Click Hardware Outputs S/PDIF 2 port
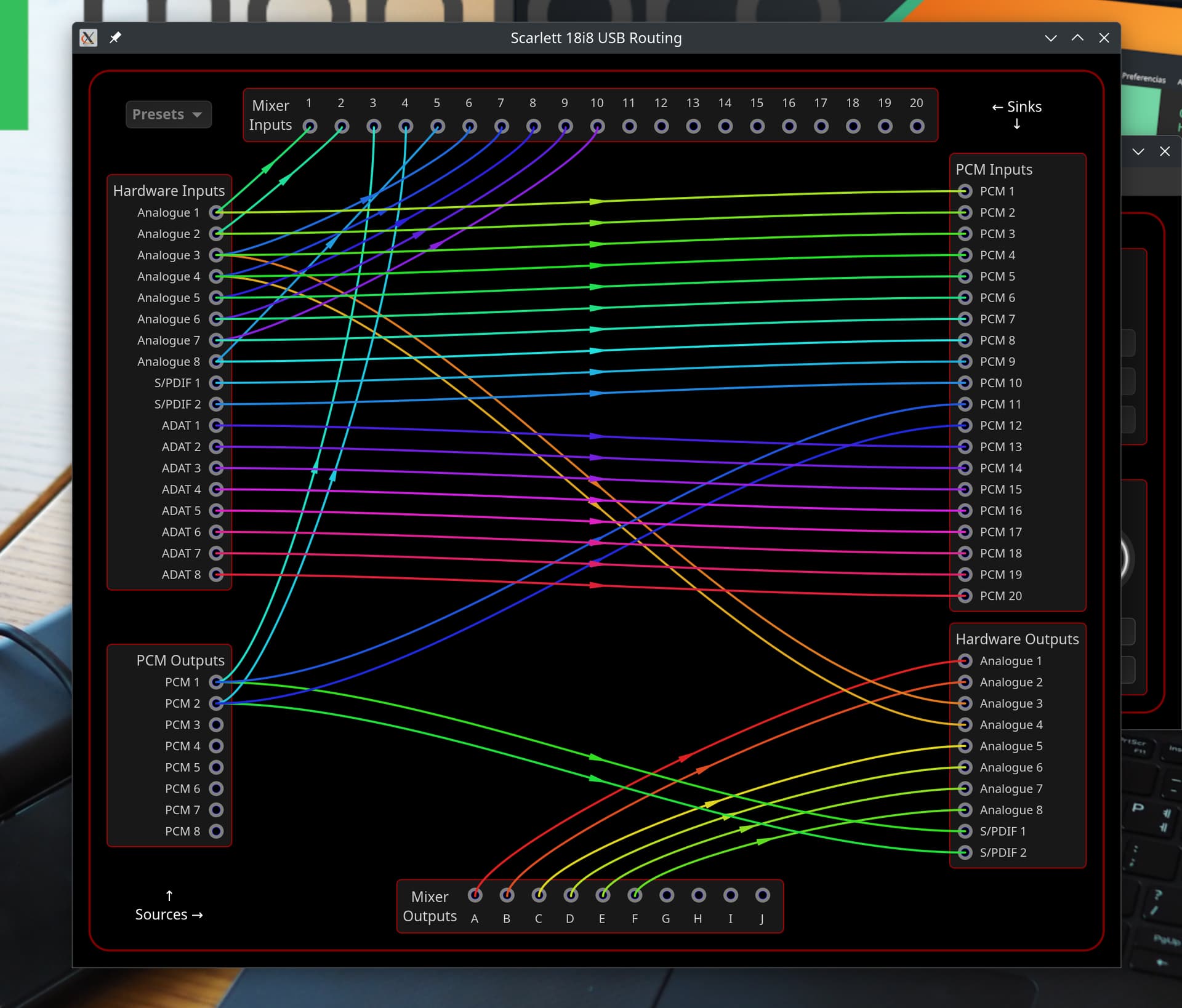The image size is (1182, 1008). pos(965,852)
